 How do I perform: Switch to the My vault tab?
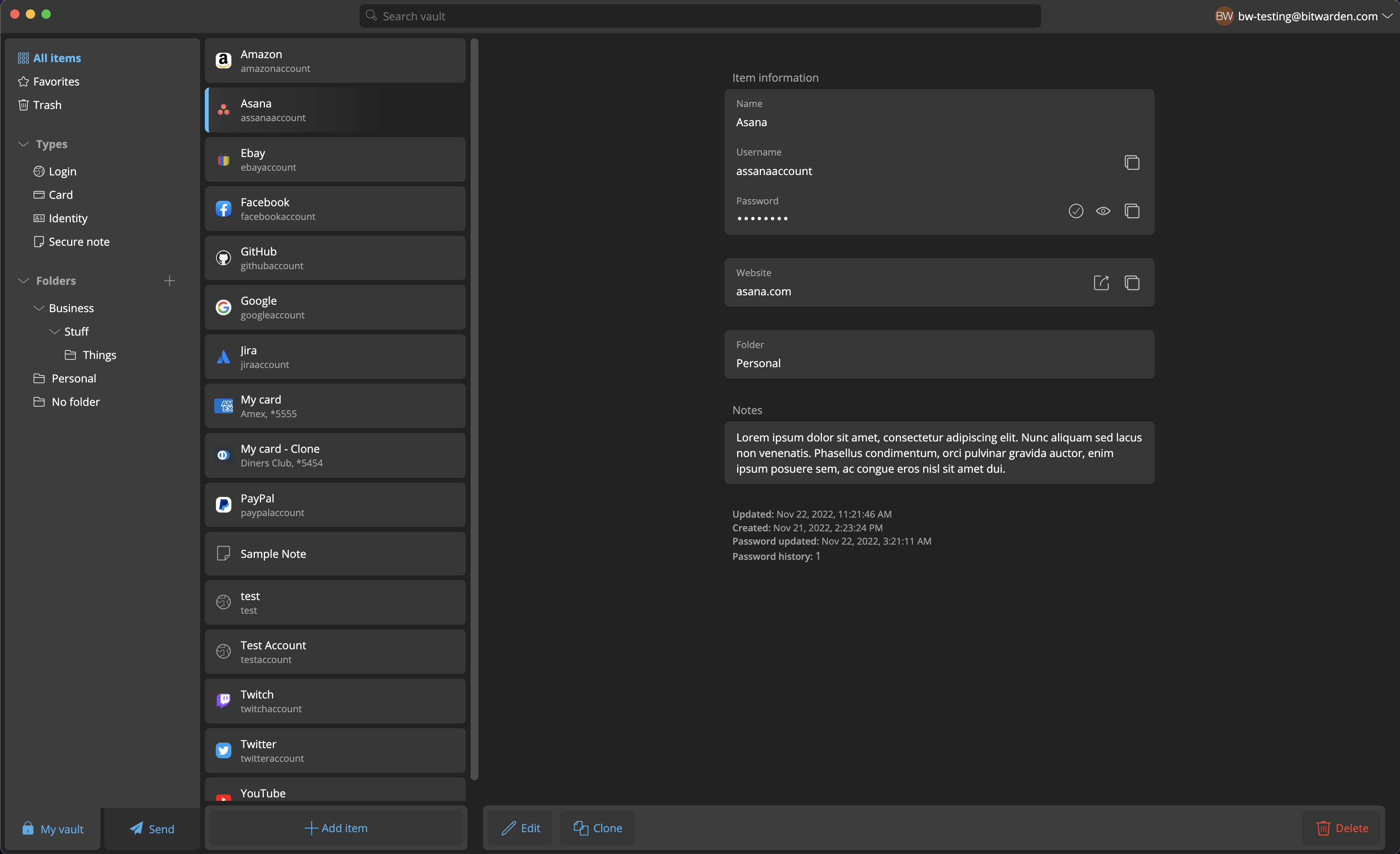pyautogui.click(x=53, y=829)
